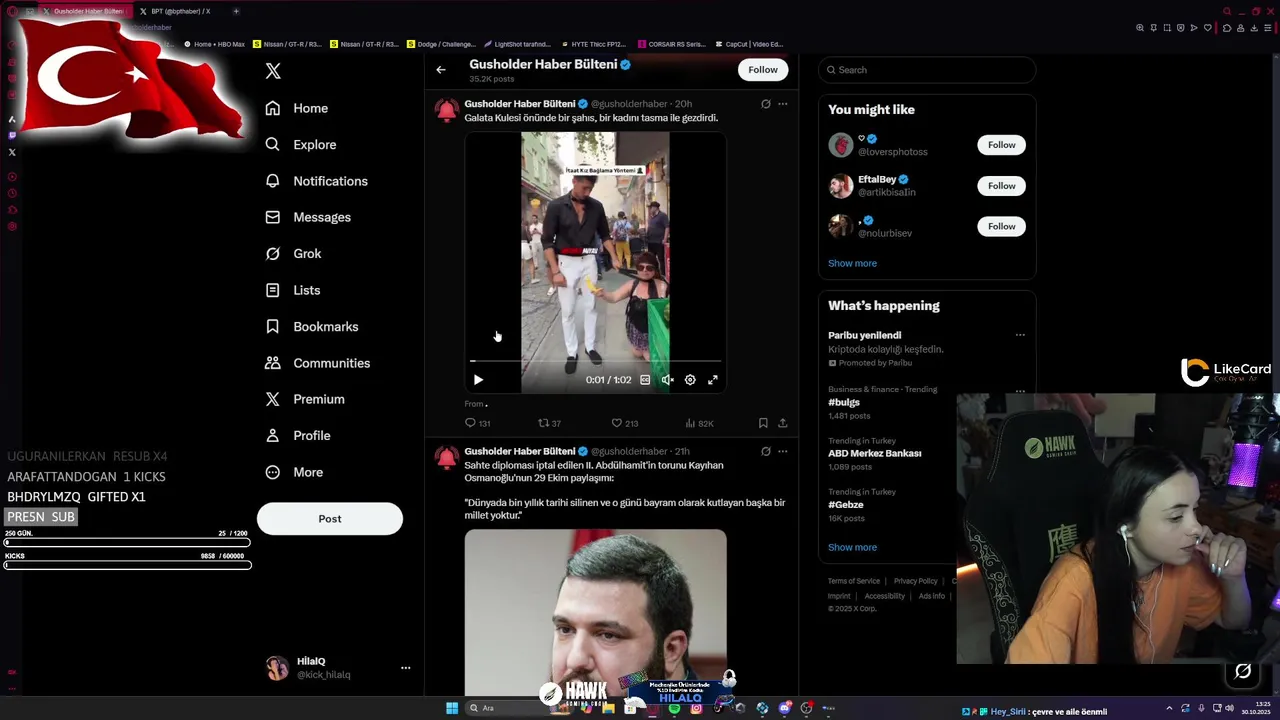Image resolution: width=1280 pixels, height=720 pixels.
Task: Click the Premium X icon in sidebar
Action: [272, 399]
